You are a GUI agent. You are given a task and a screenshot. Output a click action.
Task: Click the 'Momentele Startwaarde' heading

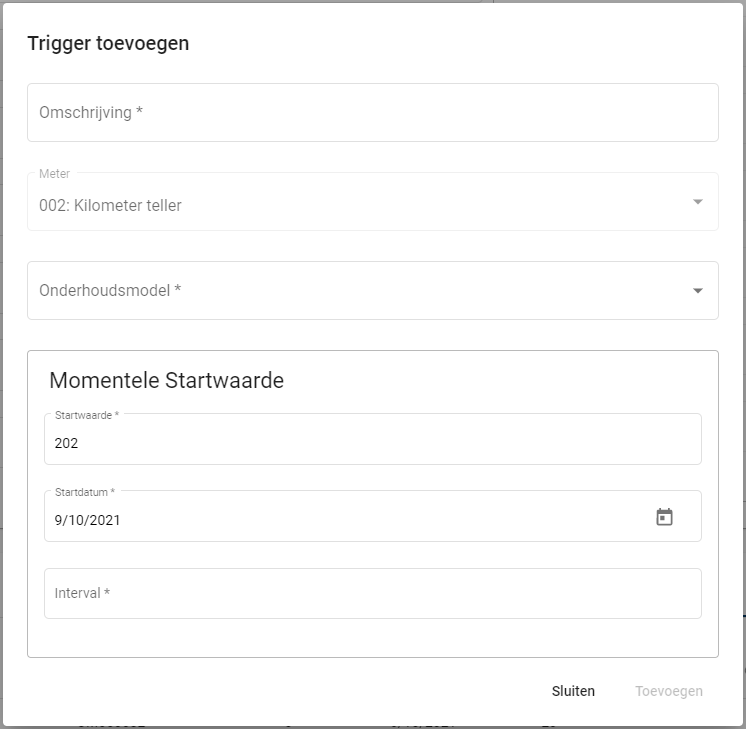click(x=166, y=380)
